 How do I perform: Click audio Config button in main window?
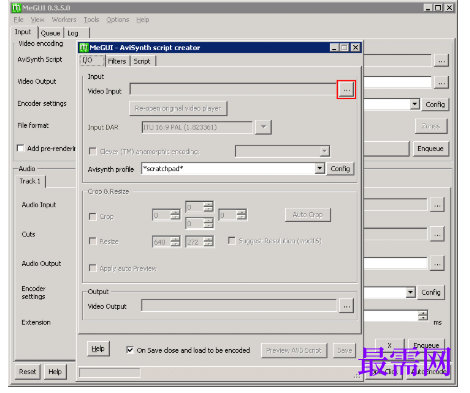[431, 292]
